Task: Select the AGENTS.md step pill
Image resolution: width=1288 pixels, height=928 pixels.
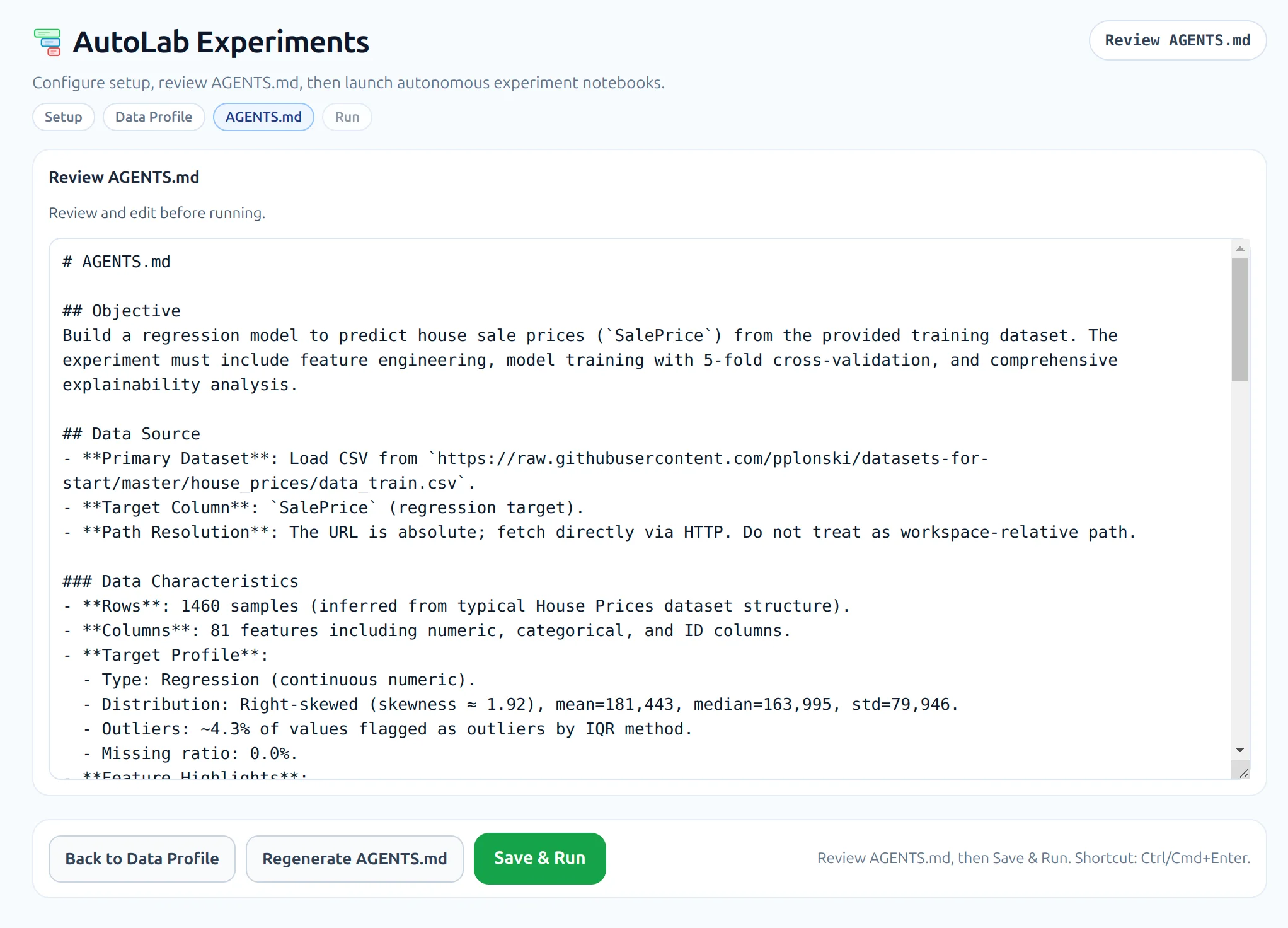Action: pyautogui.click(x=263, y=117)
